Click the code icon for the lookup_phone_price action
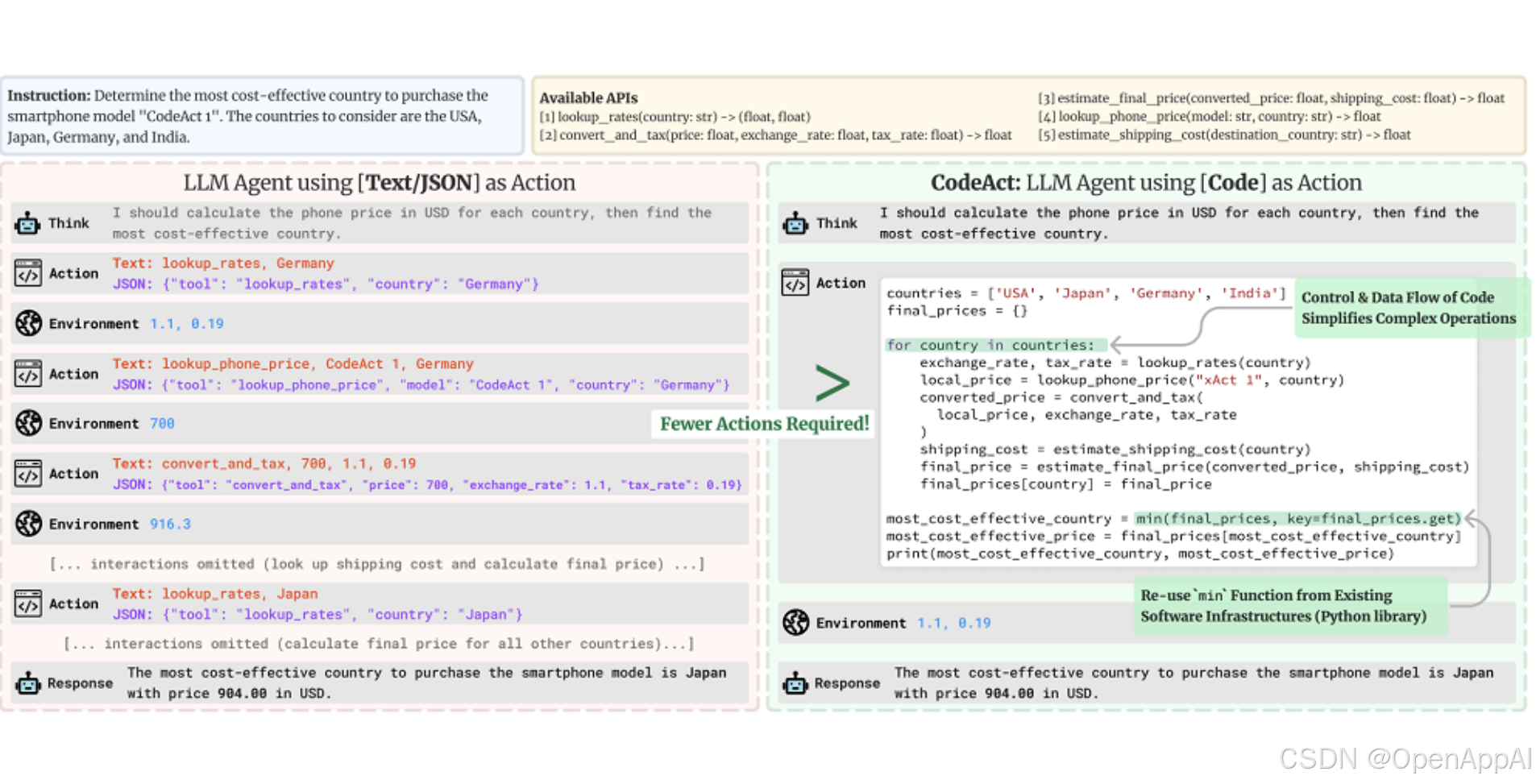This screenshot has height=784, width=1536. pos(27,374)
